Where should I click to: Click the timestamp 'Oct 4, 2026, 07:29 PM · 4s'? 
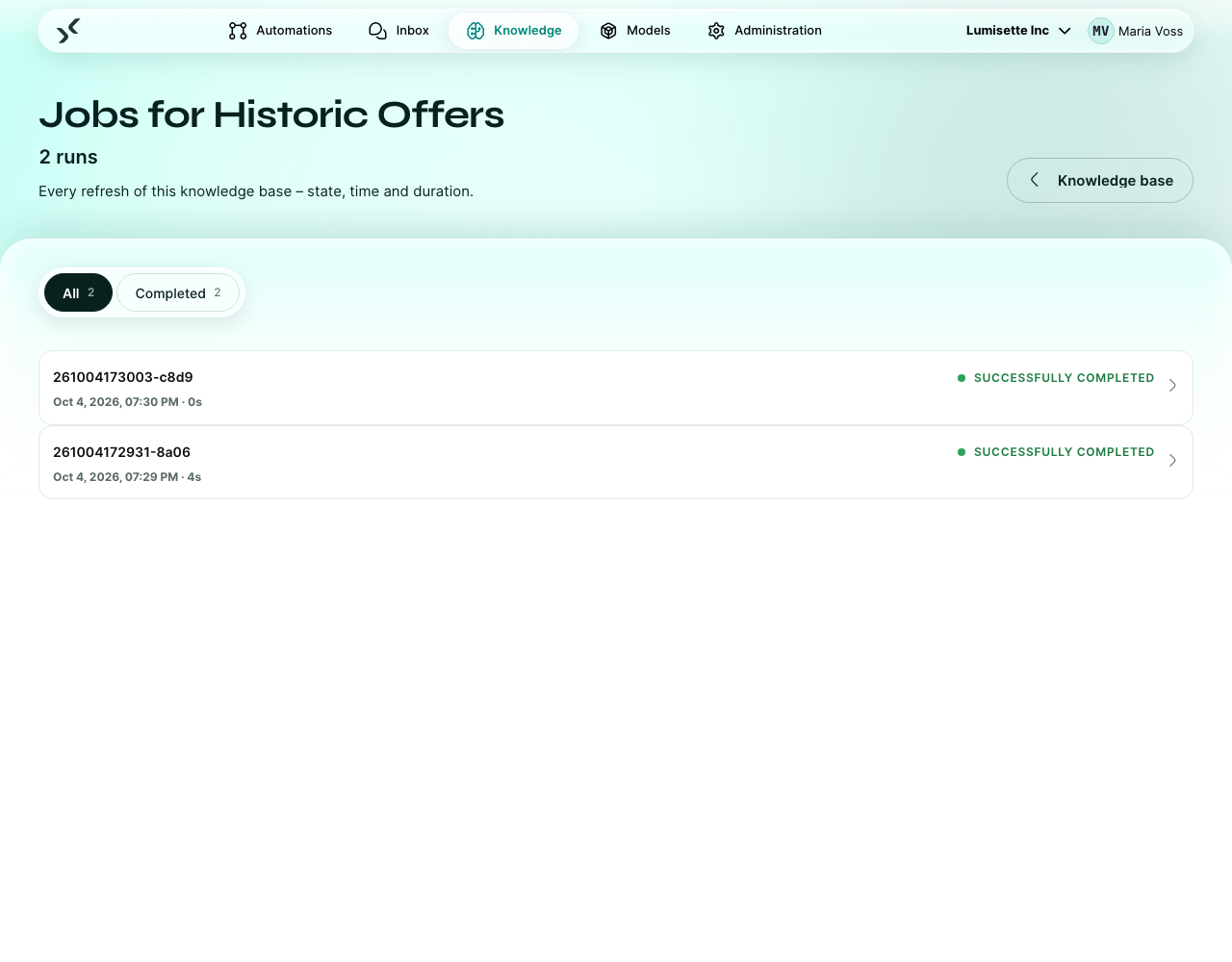tap(127, 477)
